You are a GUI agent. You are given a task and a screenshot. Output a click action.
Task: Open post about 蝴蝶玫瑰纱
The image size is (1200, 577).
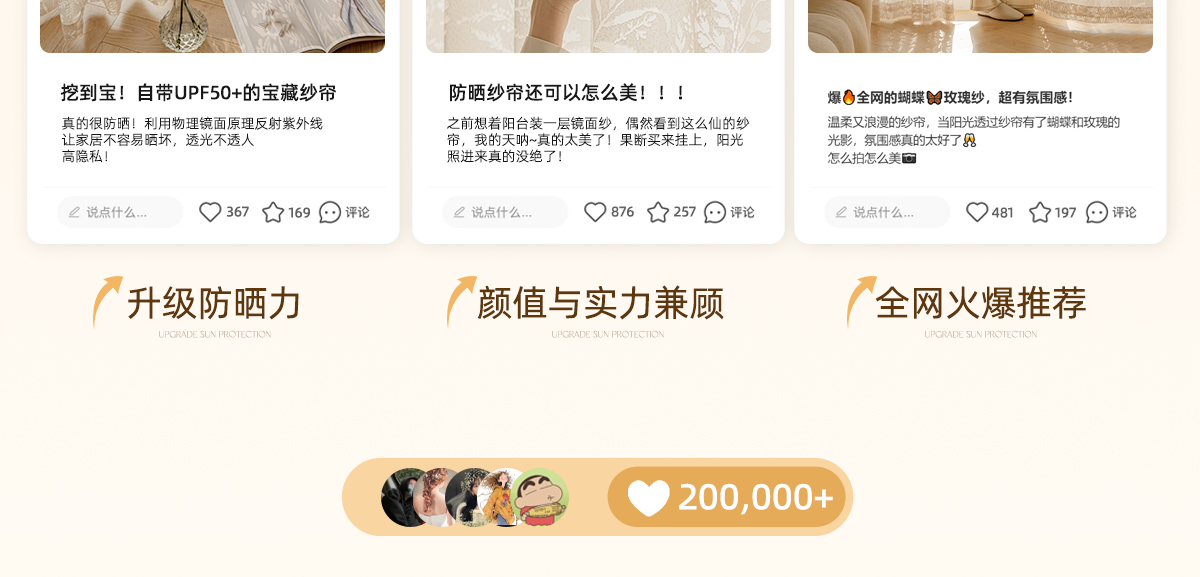pos(950,97)
